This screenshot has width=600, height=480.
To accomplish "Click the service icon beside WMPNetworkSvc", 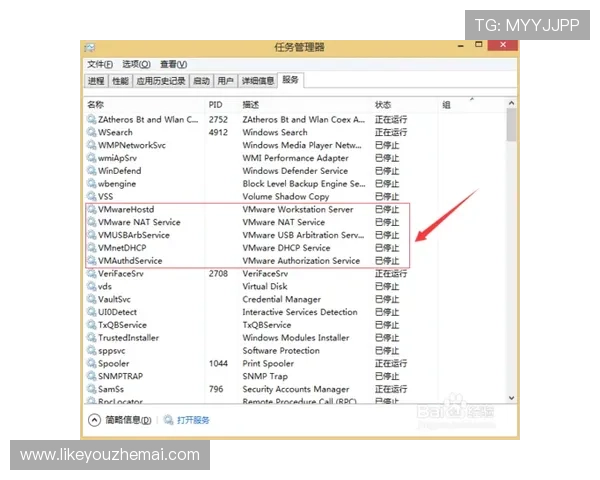I will point(91,145).
